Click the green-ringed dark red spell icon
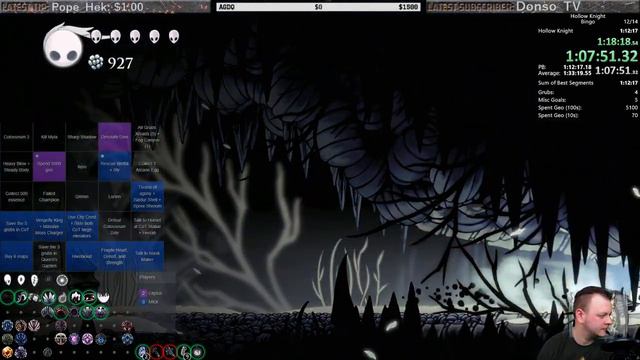Viewport: 640px width, 360px height. 61,312
